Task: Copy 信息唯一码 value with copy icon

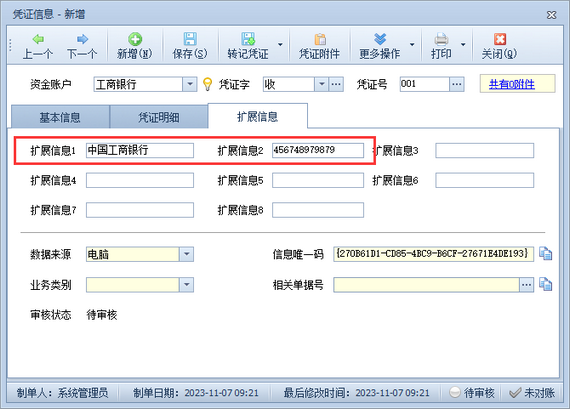Action: [545, 254]
